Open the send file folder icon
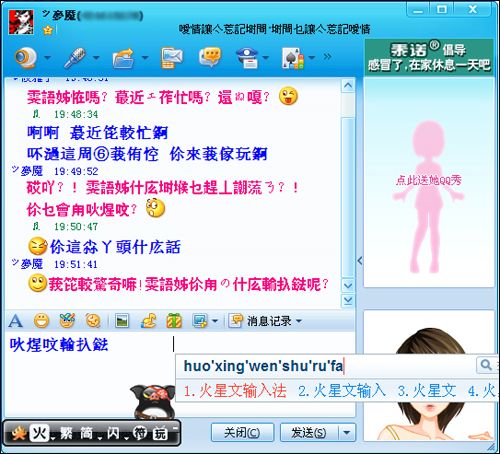The width and height of the screenshot is (500, 454). tap(123, 58)
